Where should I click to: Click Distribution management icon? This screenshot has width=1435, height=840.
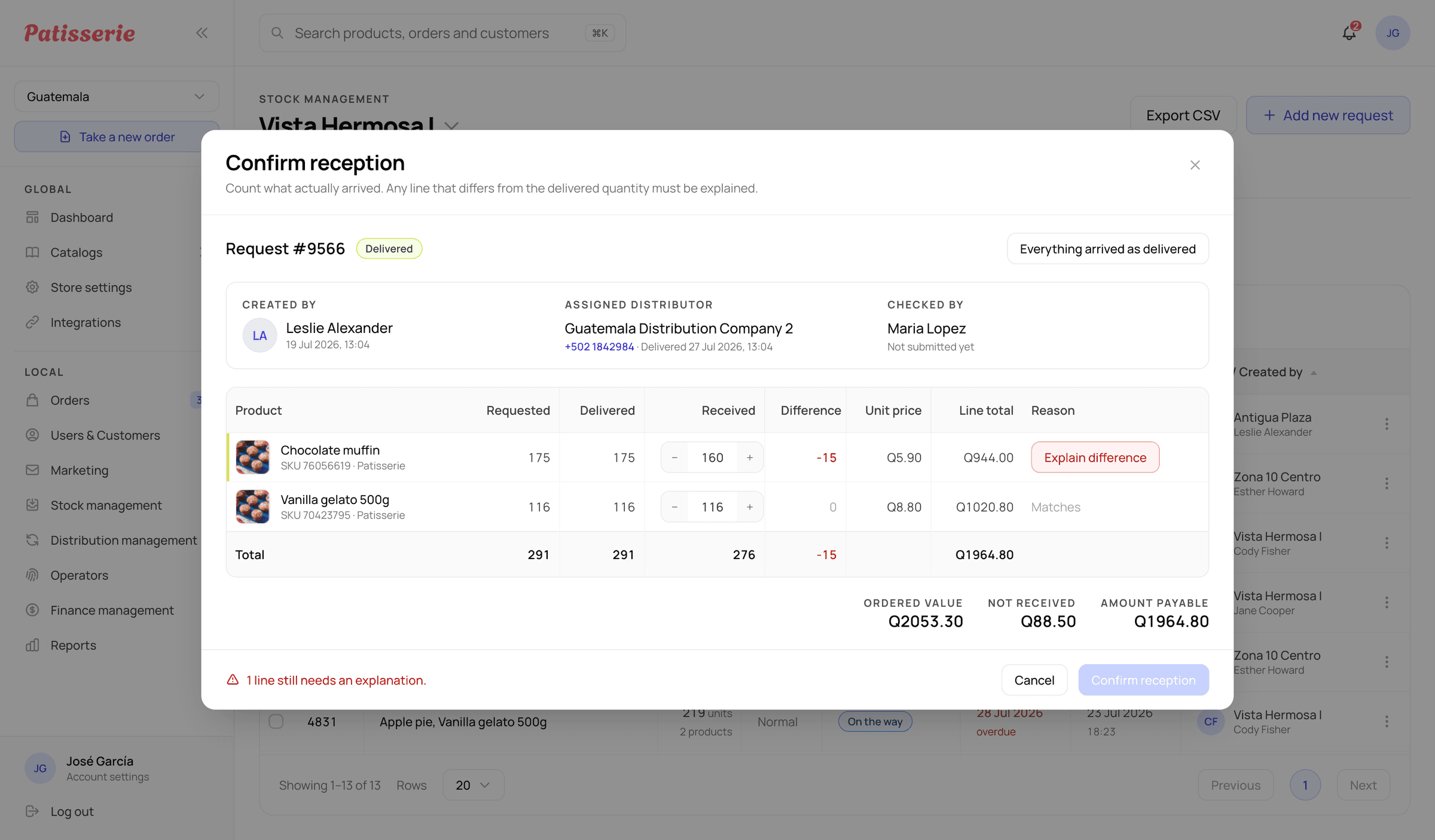point(32,540)
